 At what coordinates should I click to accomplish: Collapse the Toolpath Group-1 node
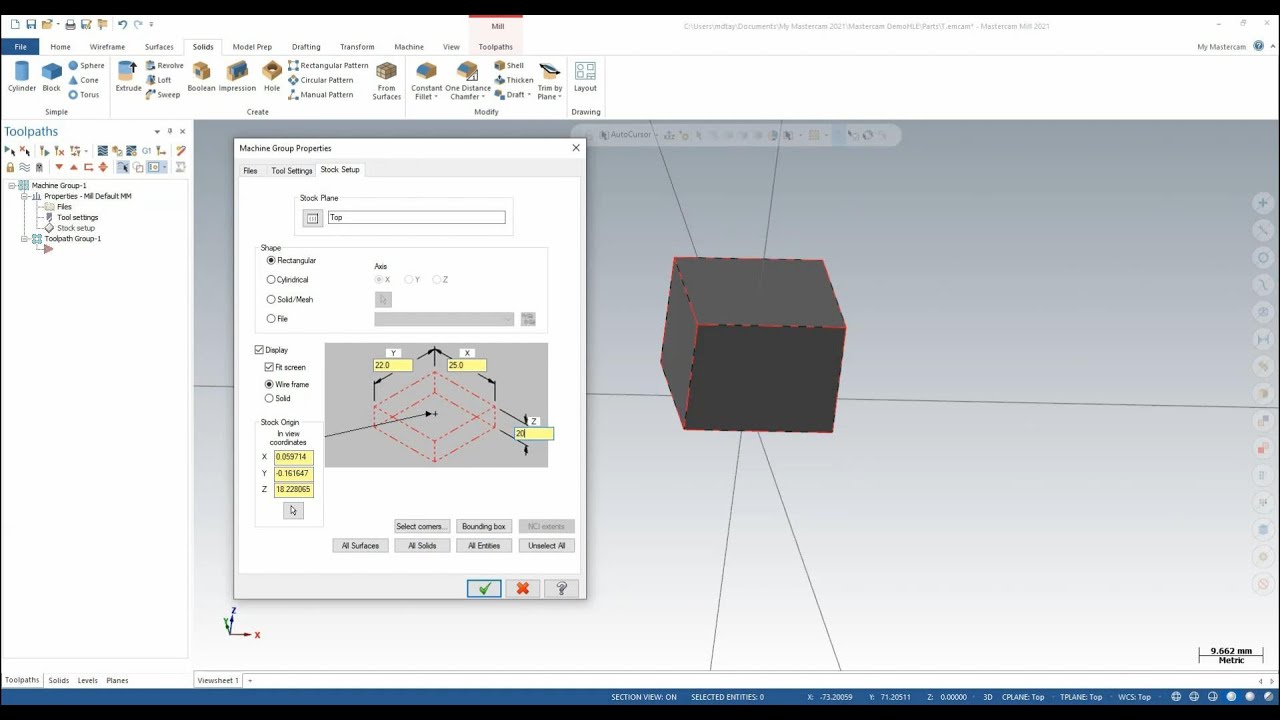point(25,239)
